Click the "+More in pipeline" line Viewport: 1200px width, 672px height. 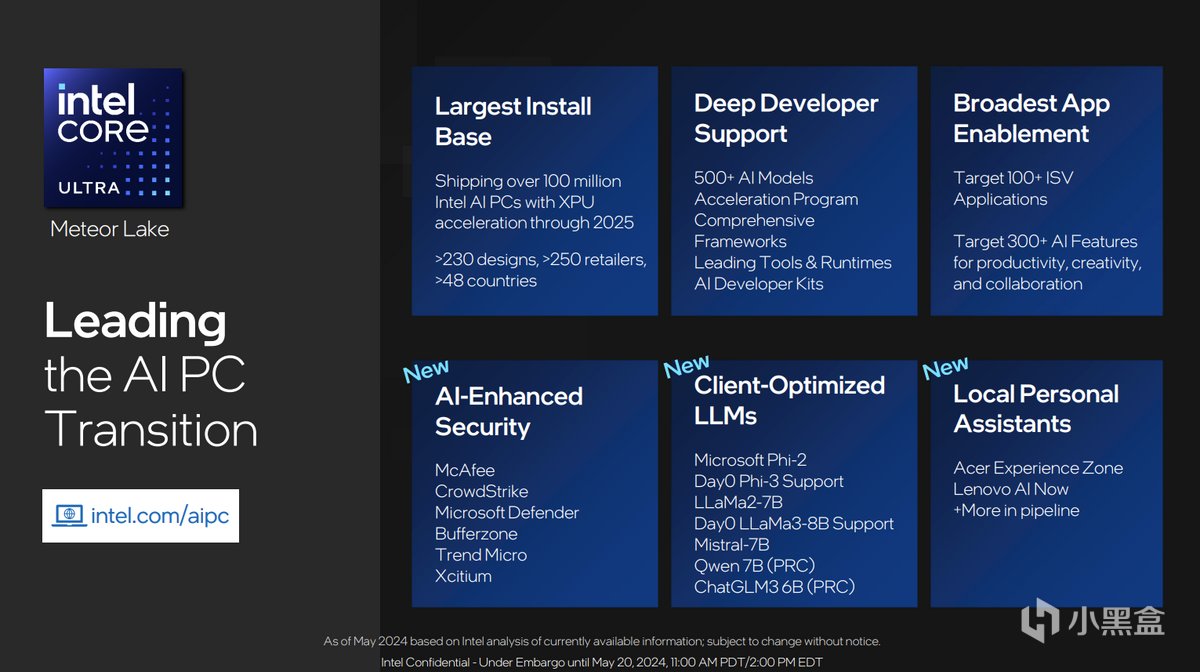click(x=1016, y=510)
